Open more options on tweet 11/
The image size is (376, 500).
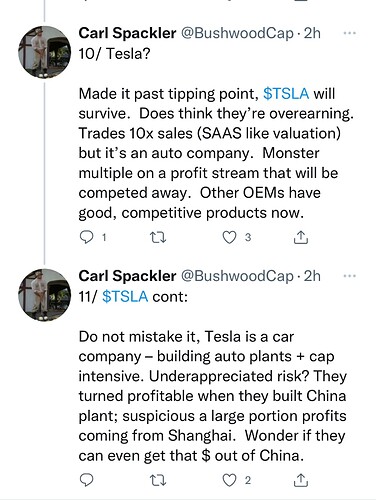click(x=349, y=276)
